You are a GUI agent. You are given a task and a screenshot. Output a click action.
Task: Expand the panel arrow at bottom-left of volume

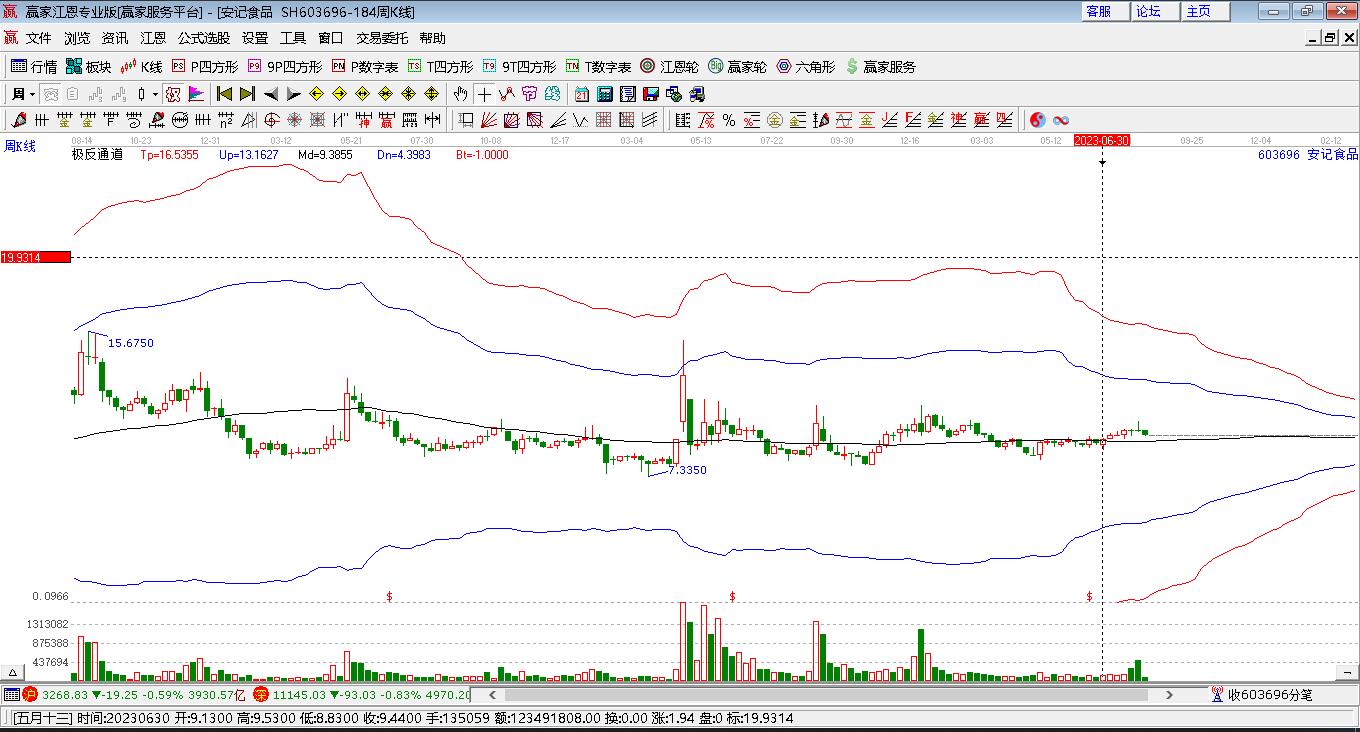(x=13, y=673)
